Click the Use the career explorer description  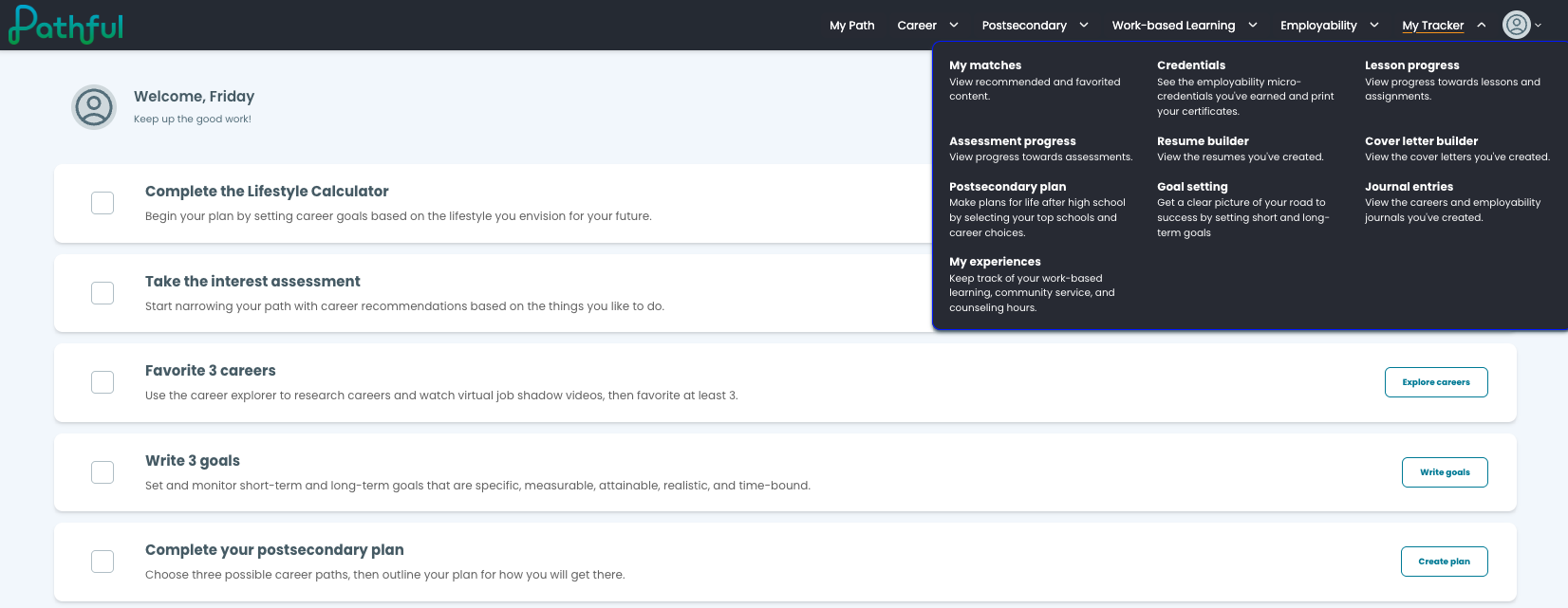point(441,396)
